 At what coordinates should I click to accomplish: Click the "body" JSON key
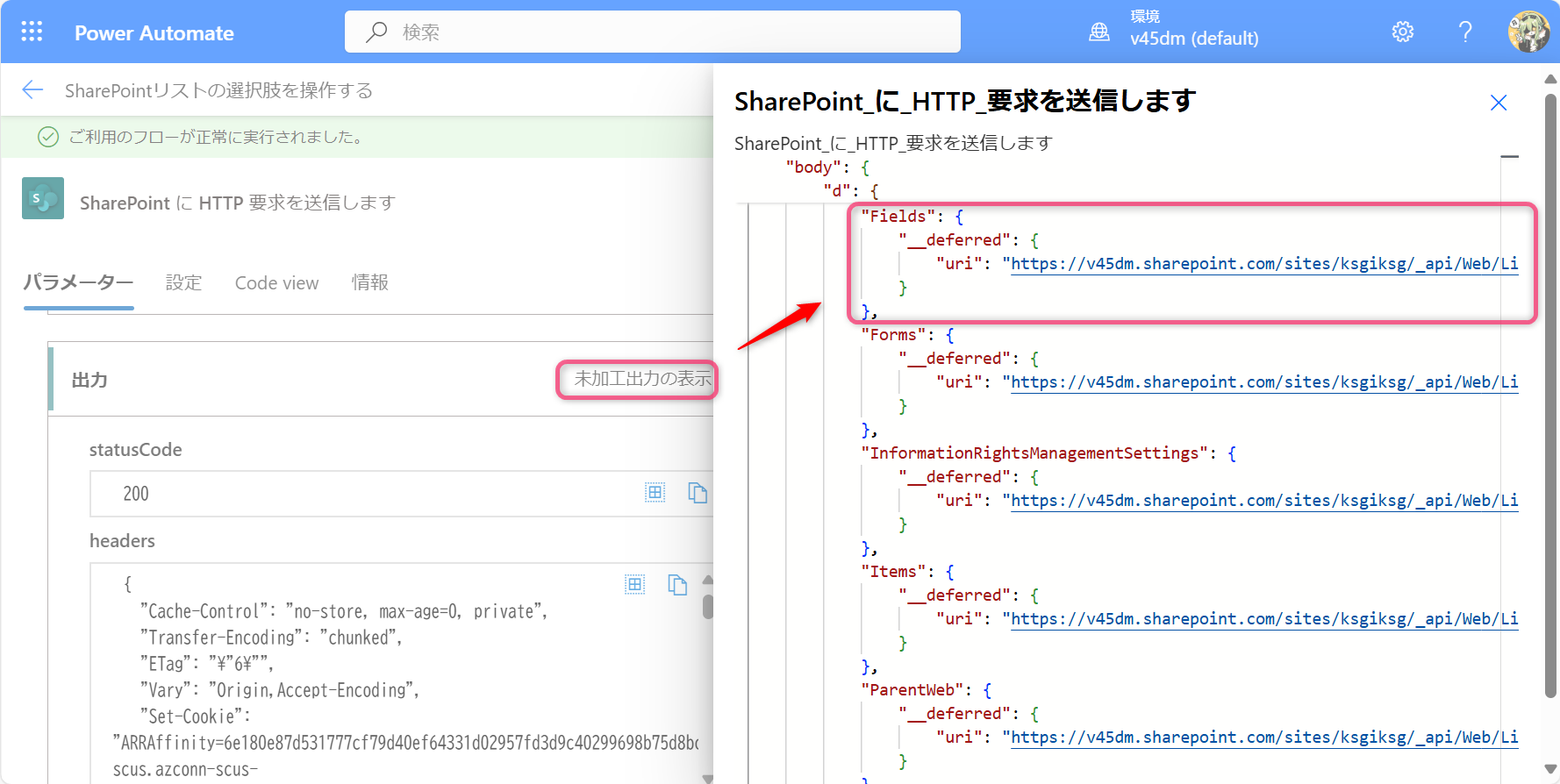tap(812, 167)
